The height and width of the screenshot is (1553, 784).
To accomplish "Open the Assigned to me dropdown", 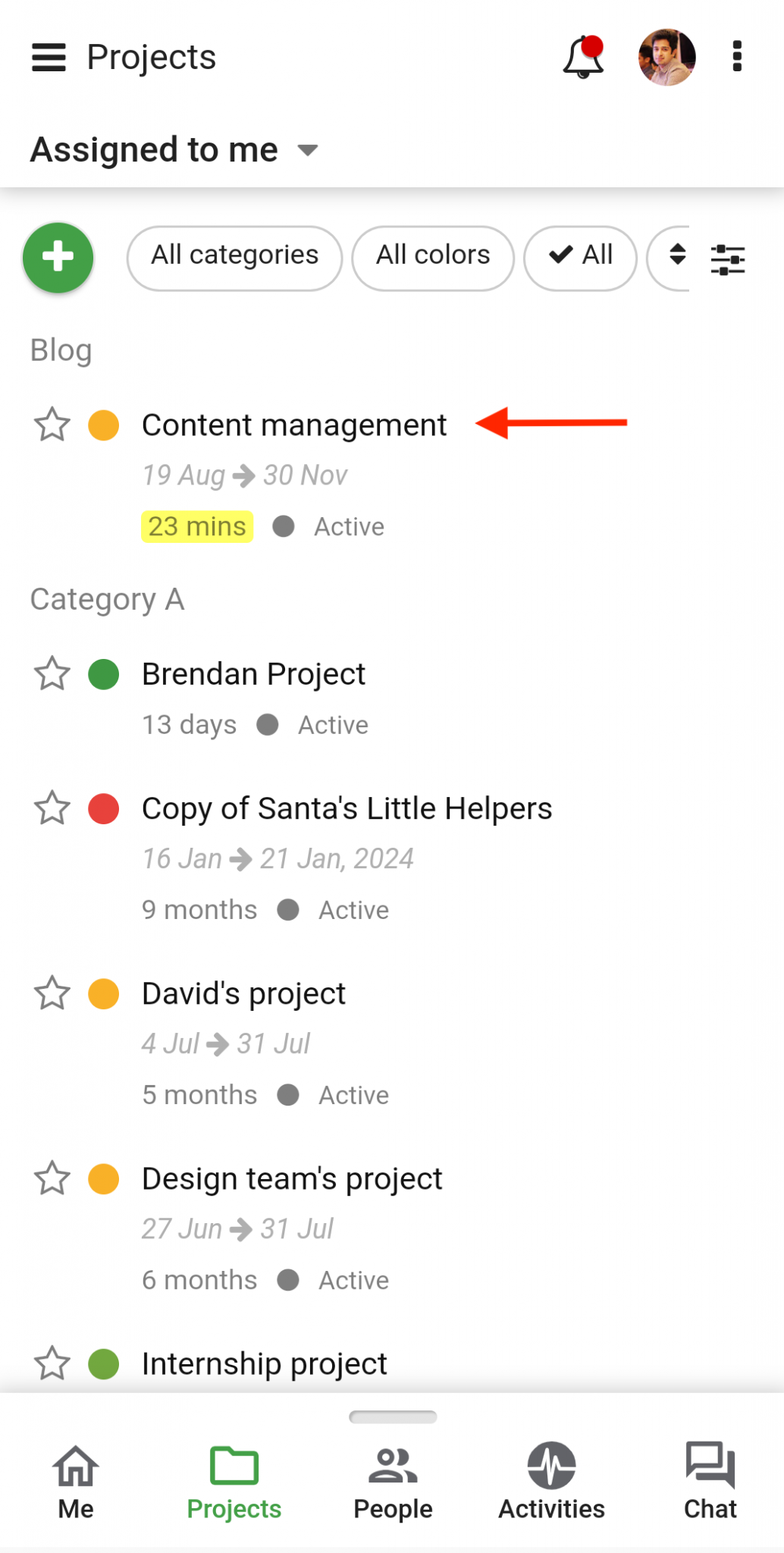I will coord(172,149).
